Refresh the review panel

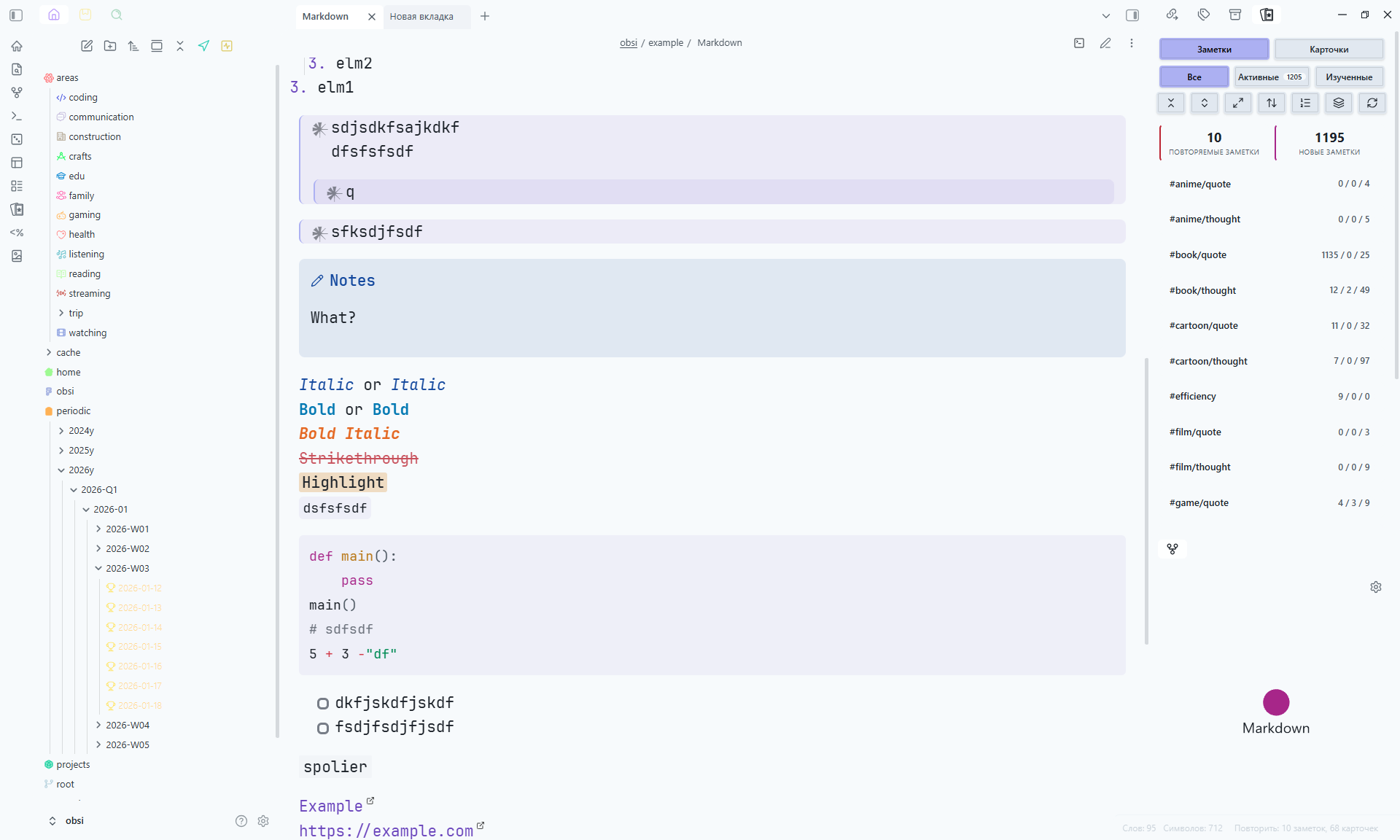(x=1372, y=103)
